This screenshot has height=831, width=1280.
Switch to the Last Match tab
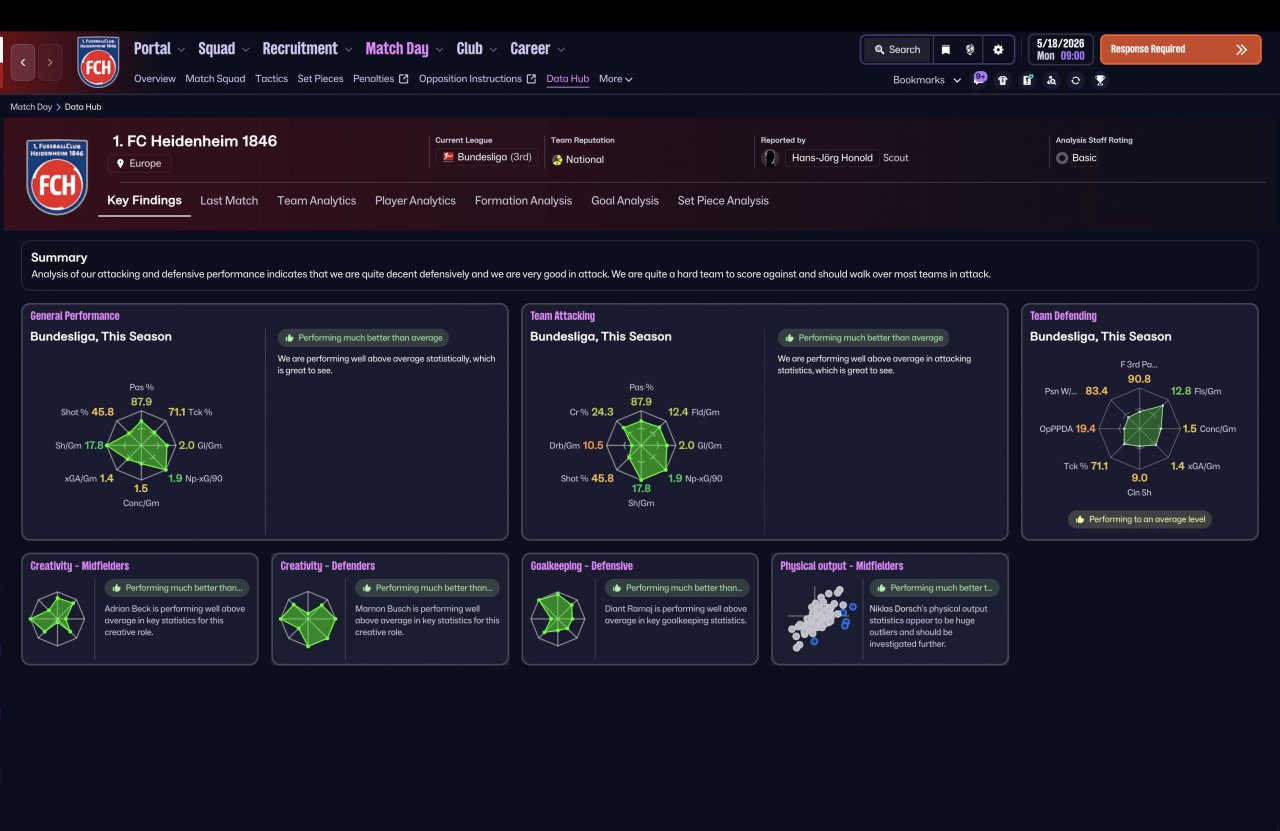(229, 201)
